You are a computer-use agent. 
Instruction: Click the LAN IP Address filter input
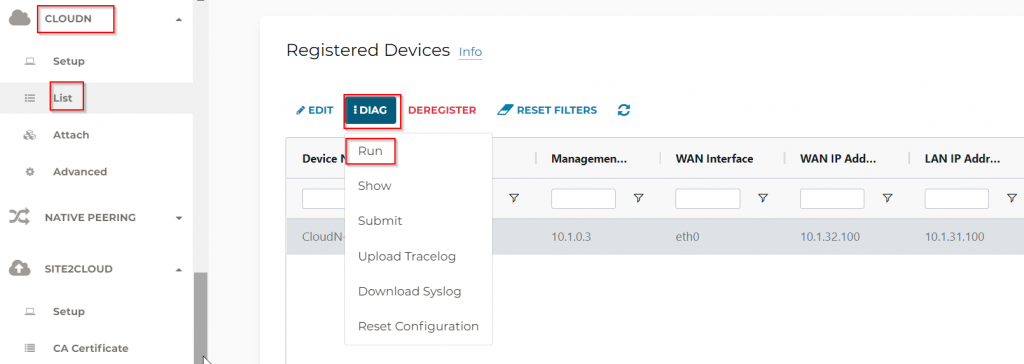coord(957,199)
